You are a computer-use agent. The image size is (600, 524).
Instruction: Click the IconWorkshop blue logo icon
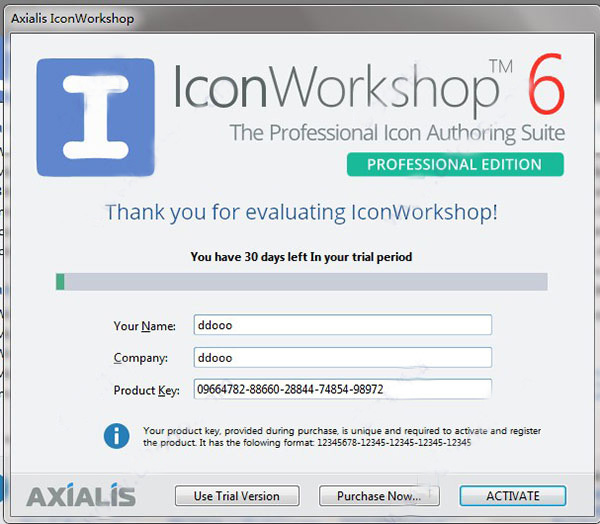[95, 117]
